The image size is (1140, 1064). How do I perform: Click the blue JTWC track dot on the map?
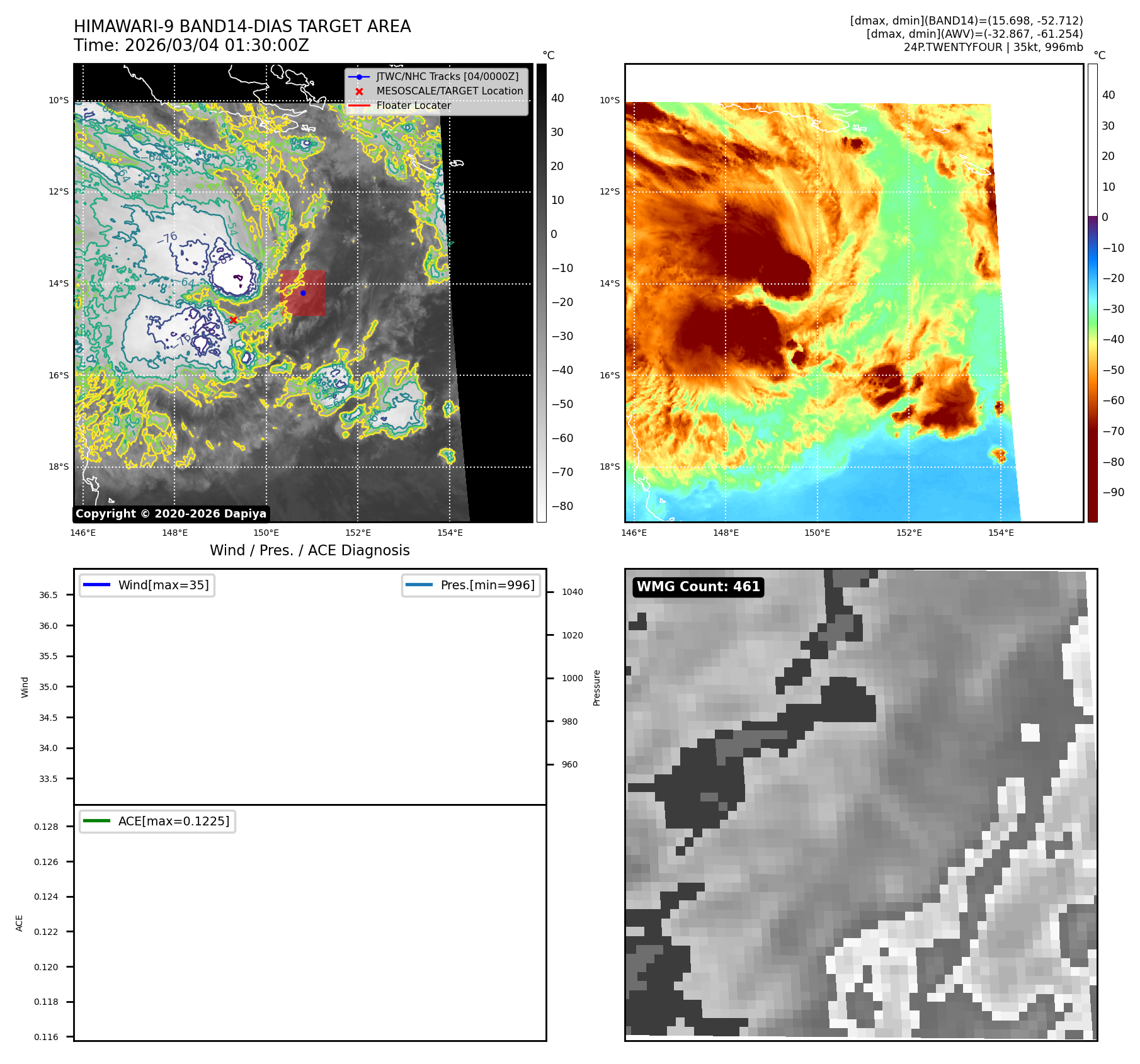(303, 293)
